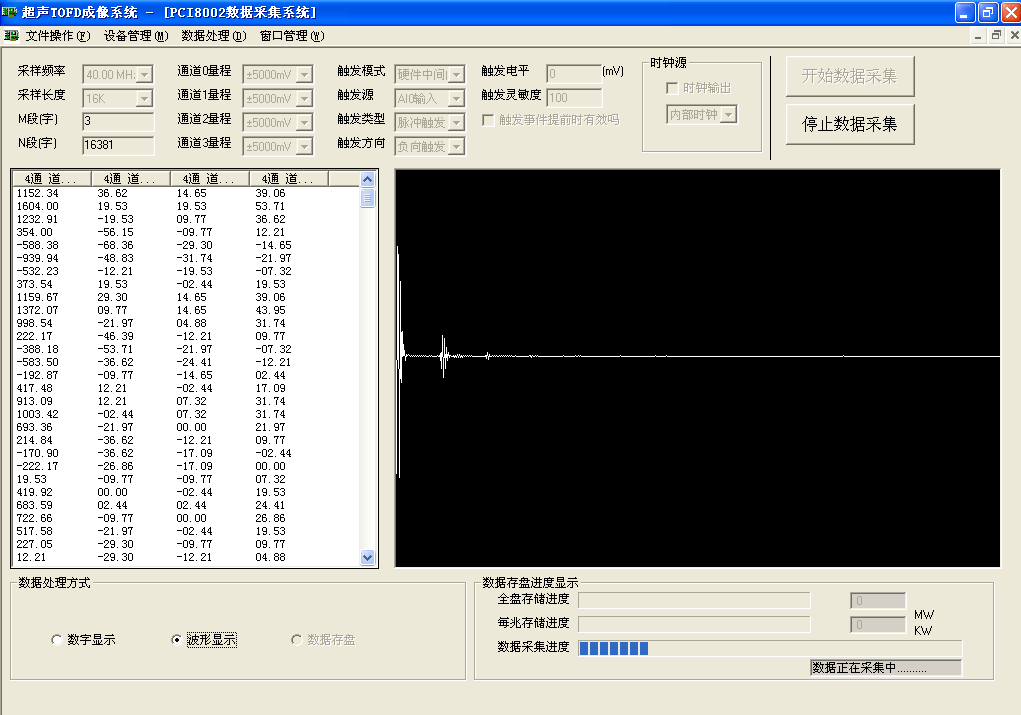The width and height of the screenshot is (1021, 715).
Task: Select list row value 1372.07
Action: tap(38, 311)
